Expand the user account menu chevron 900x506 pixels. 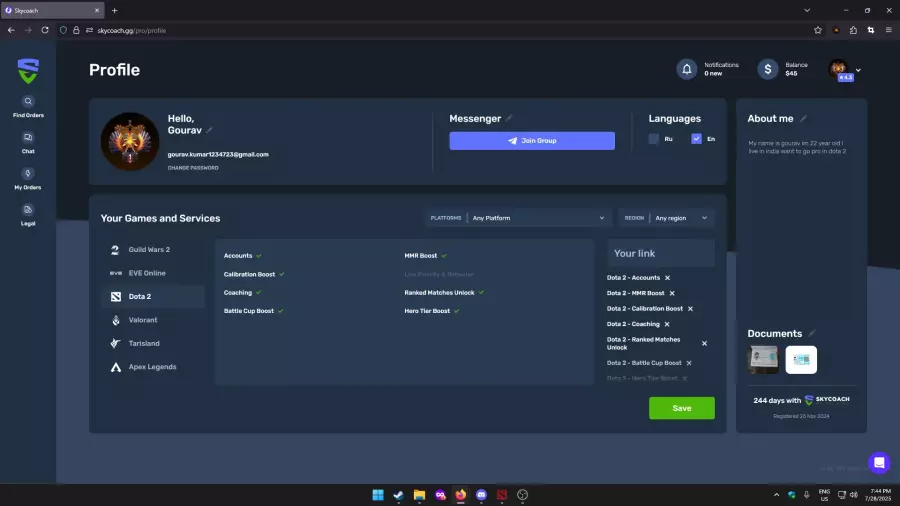pos(858,70)
